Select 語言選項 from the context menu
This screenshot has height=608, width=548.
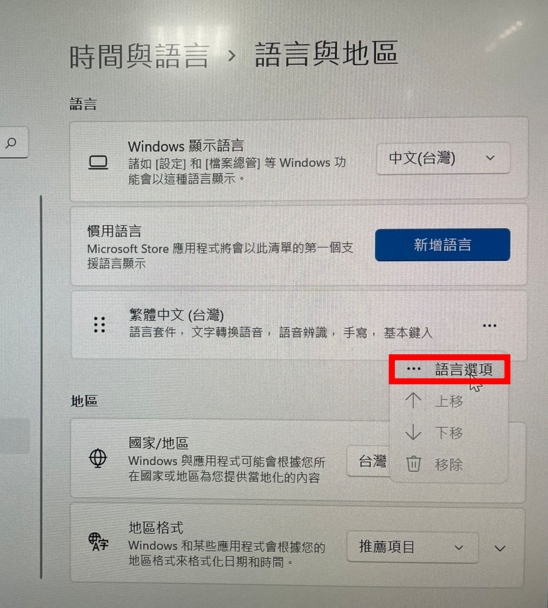449,369
